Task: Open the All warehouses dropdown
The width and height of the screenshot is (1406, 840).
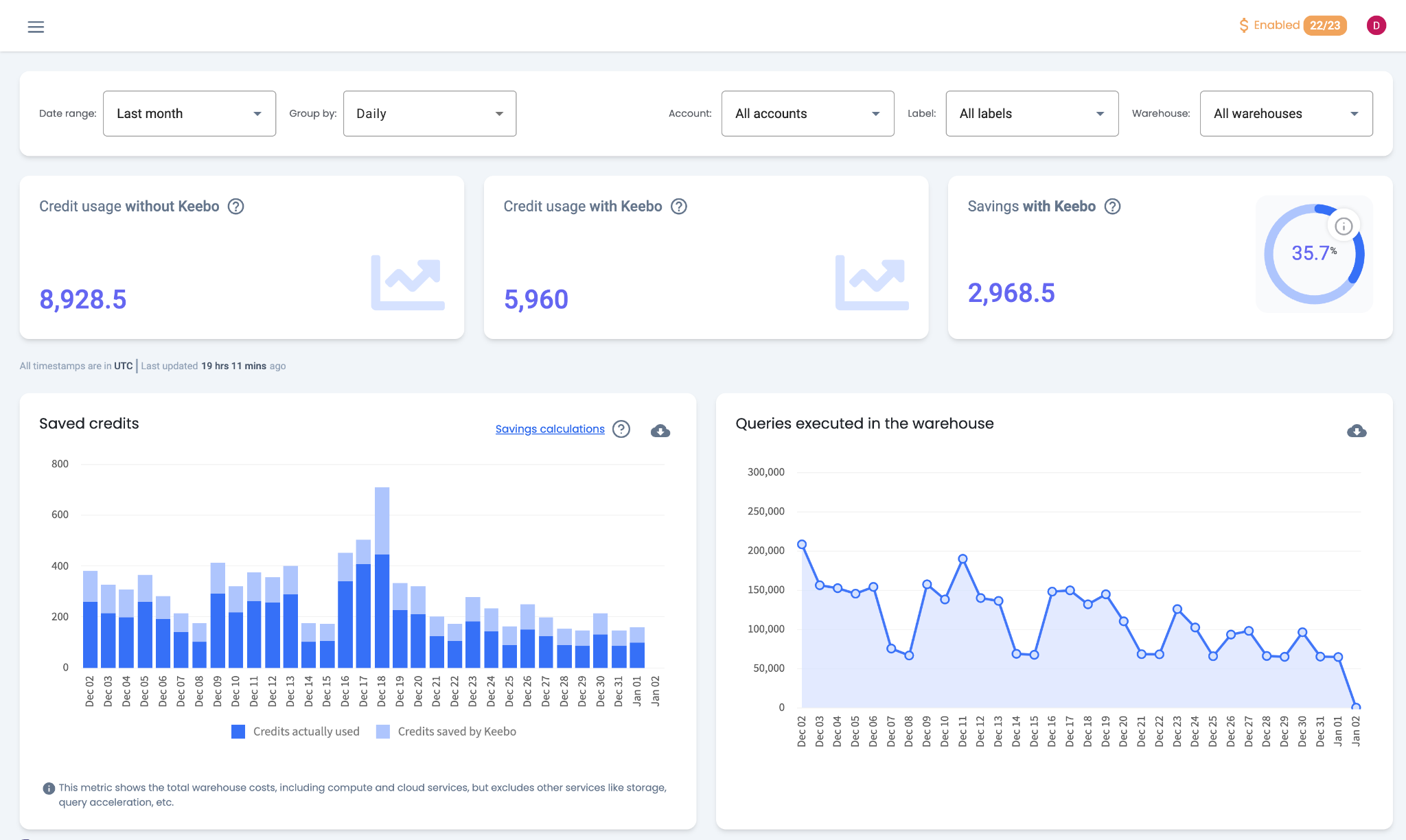Action: click(1285, 114)
